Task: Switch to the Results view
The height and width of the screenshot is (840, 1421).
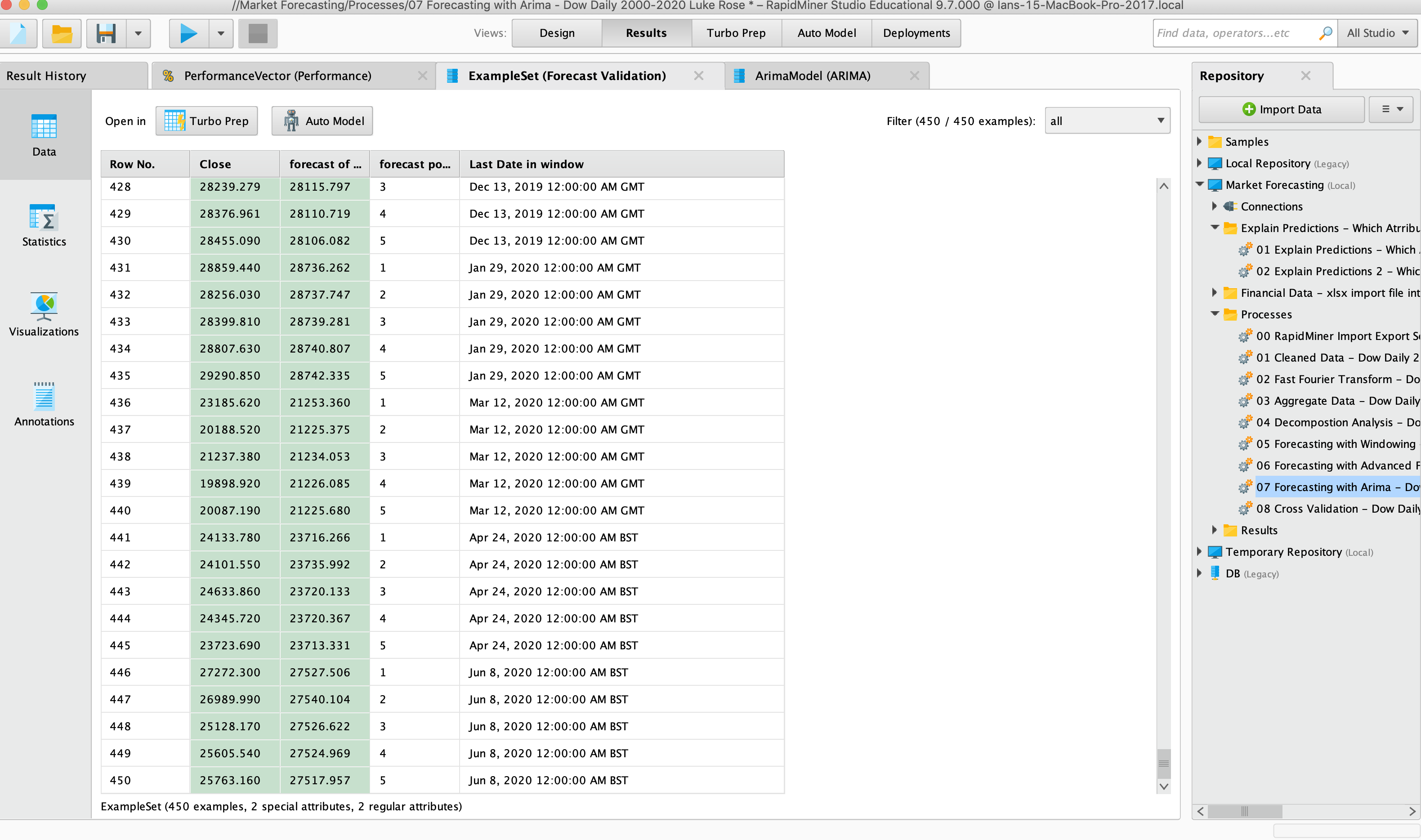Action: pyautogui.click(x=646, y=33)
